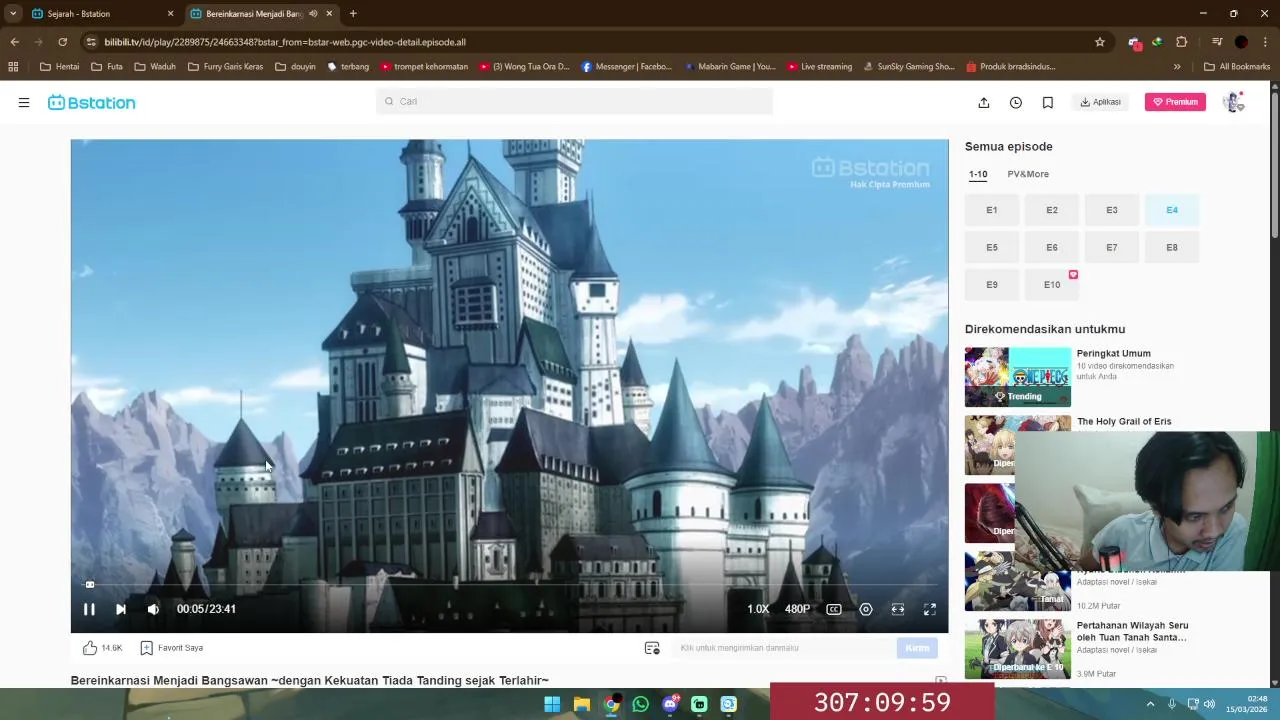
Task: Bookmark this page with star icon
Action: tap(1100, 42)
